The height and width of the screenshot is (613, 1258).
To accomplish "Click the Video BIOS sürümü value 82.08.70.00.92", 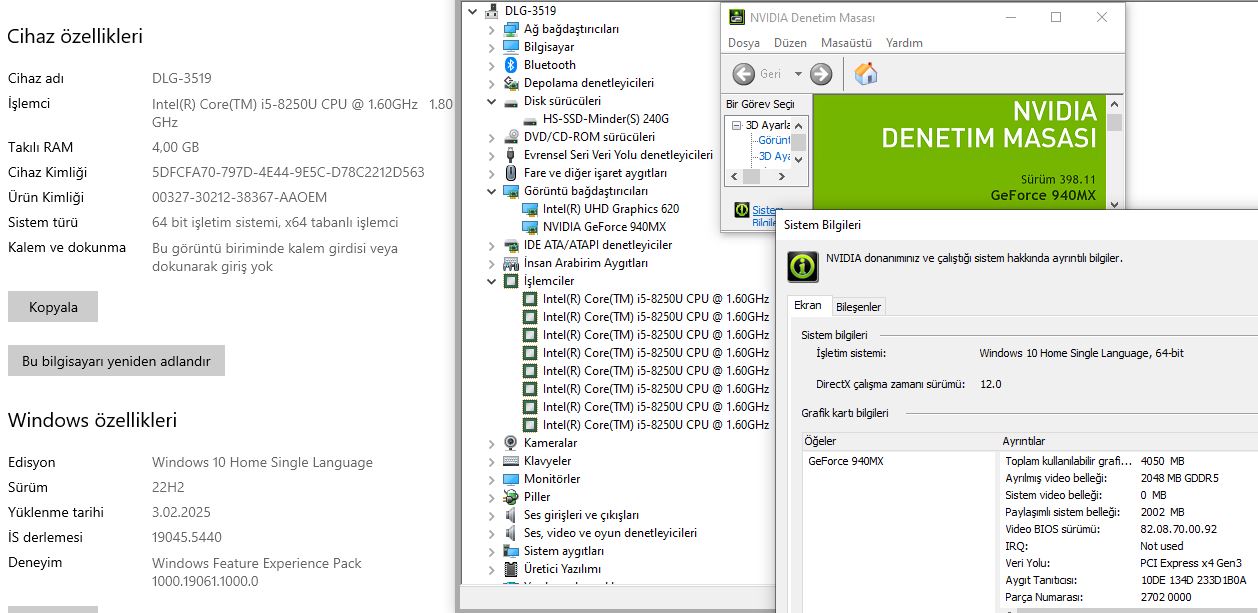I will pos(1178,529).
